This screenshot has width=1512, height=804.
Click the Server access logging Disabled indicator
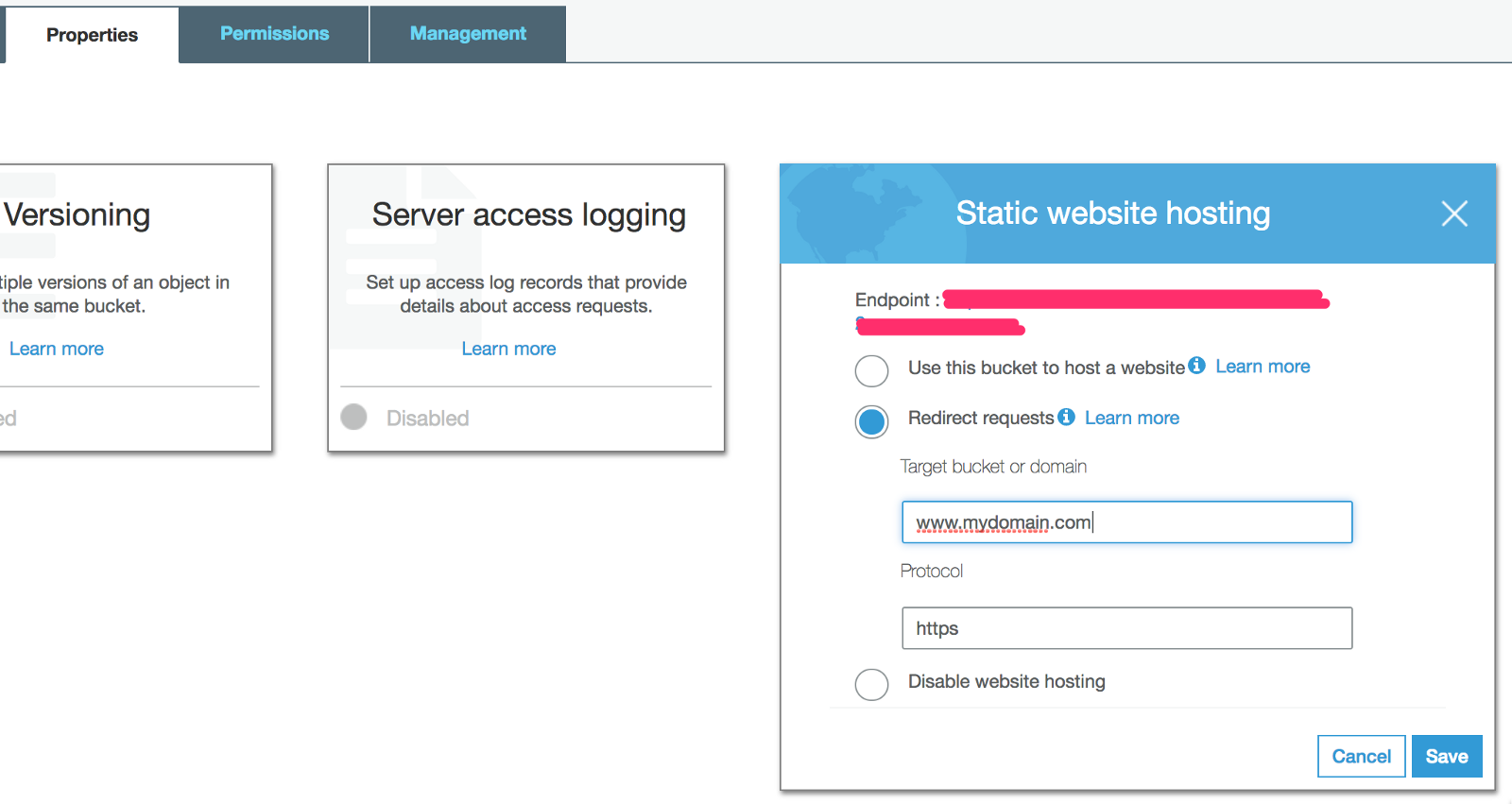(x=354, y=417)
